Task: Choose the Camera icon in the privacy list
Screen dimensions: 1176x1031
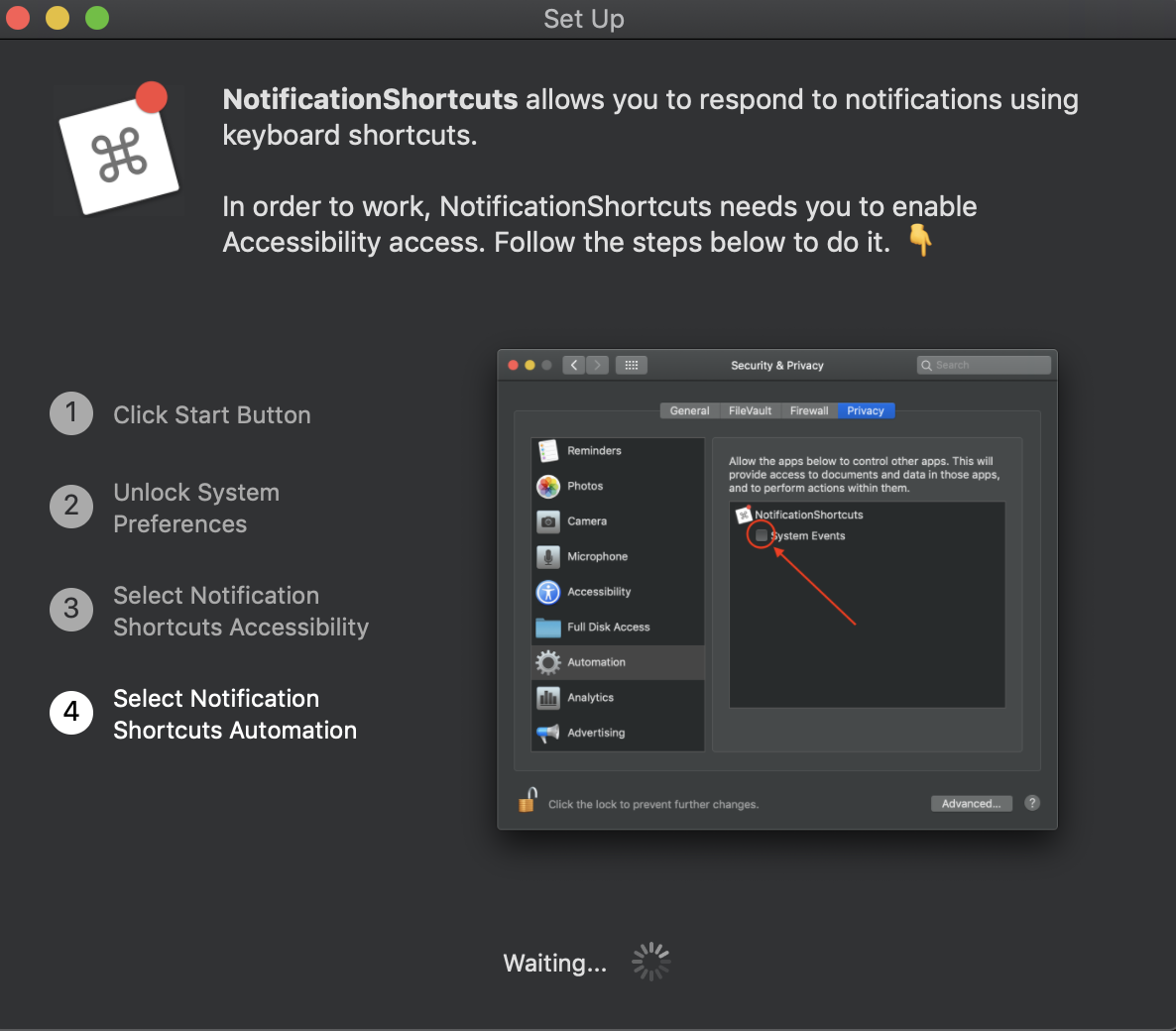Action: 548,521
